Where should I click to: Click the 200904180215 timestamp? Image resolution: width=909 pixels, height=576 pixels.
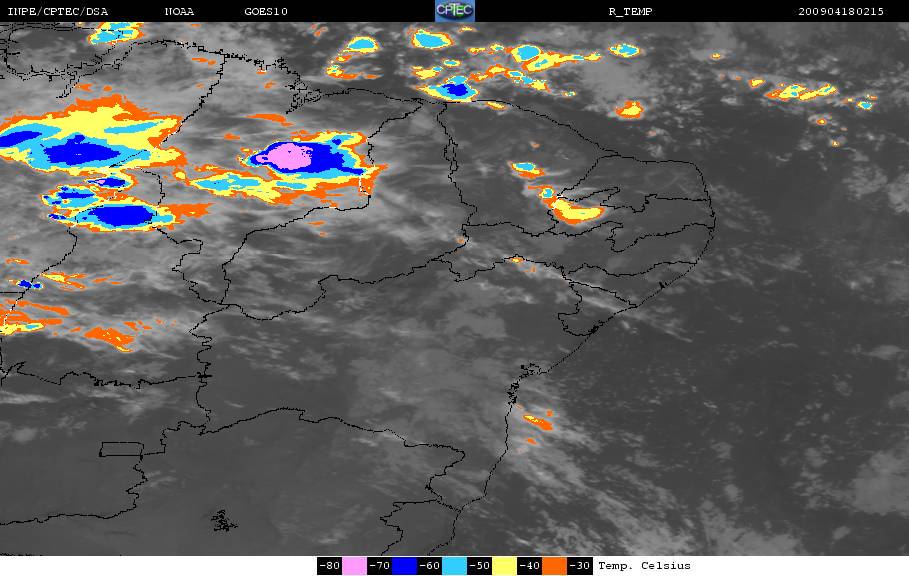pyautogui.click(x=841, y=12)
